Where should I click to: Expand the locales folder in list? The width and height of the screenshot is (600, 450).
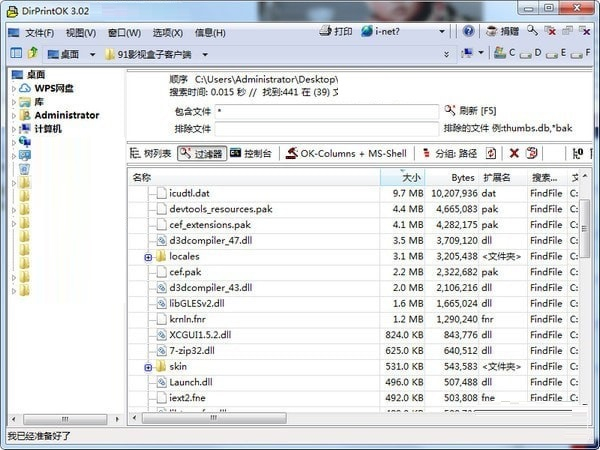[148, 257]
